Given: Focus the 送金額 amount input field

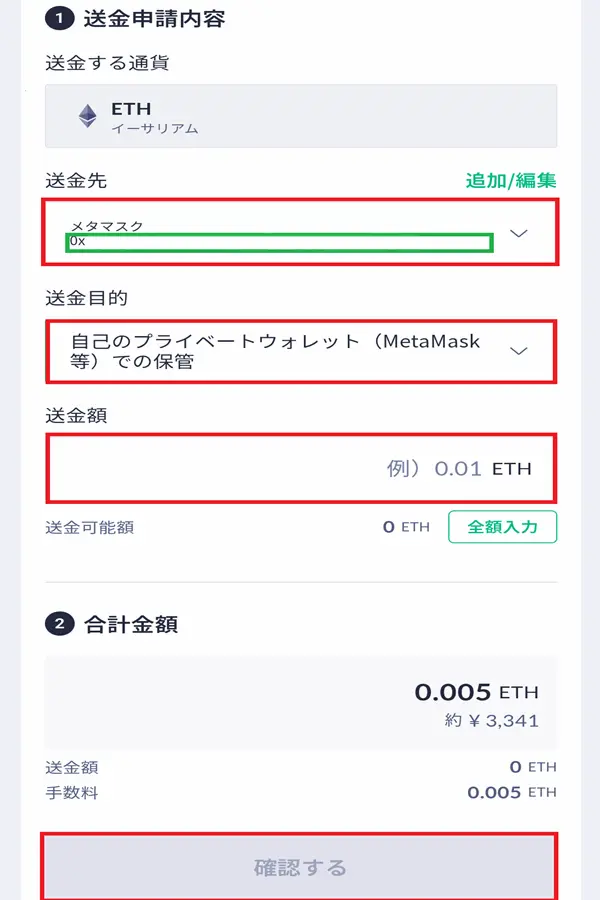Looking at the screenshot, I should (x=300, y=468).
